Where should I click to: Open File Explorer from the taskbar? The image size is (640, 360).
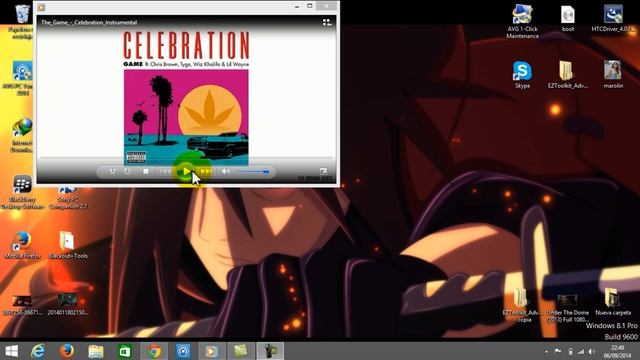pyautogui.click(x=96, y=351)
